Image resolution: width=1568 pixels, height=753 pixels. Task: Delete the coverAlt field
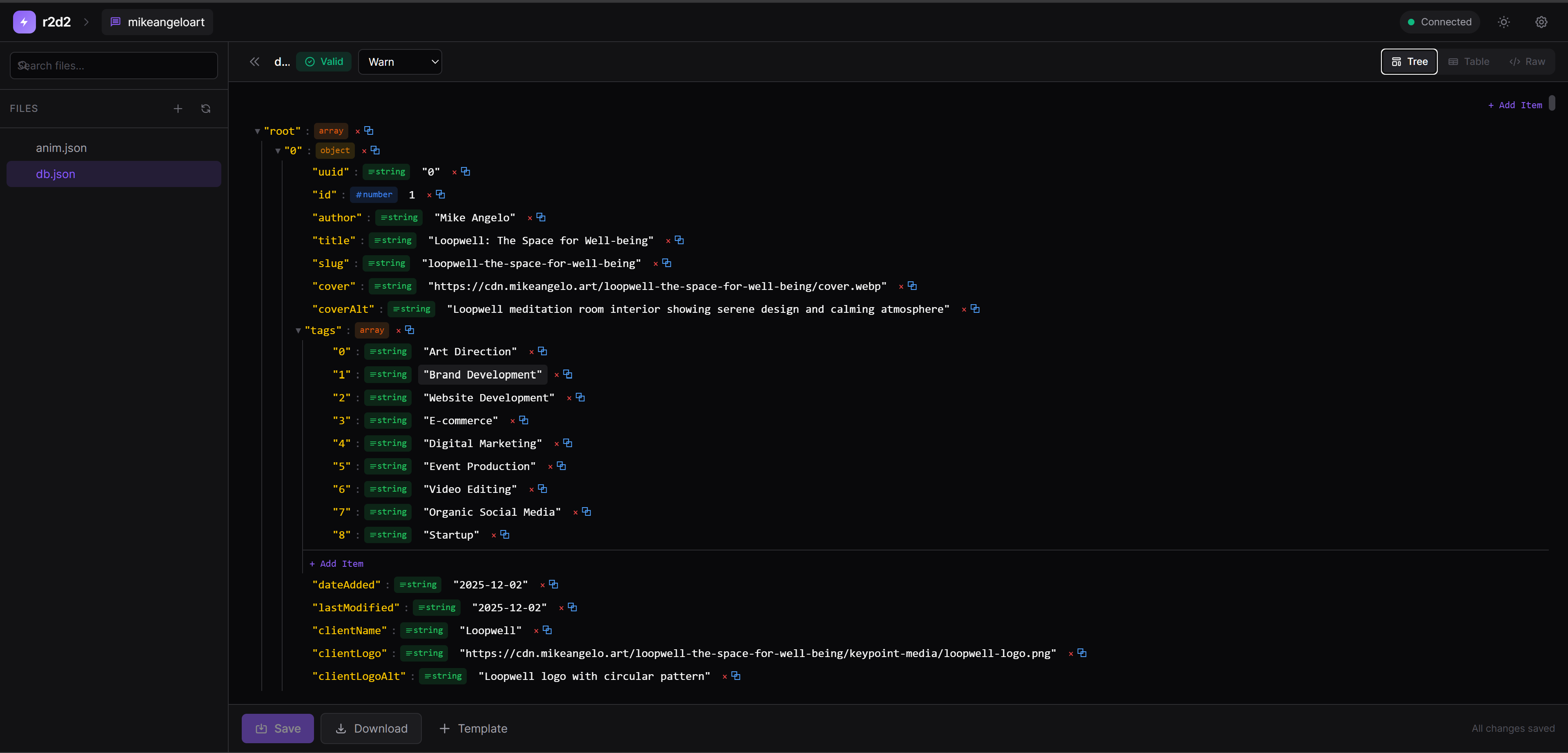(x=964, y=310)
